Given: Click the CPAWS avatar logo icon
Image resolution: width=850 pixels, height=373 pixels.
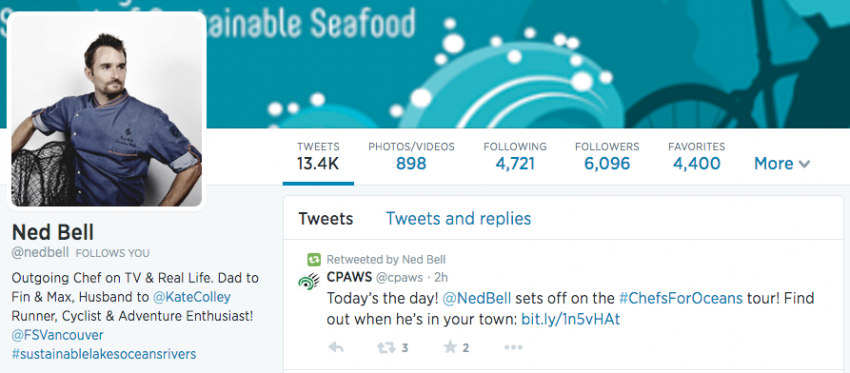Looking at the screenshot, I should (x=309, y=281).
